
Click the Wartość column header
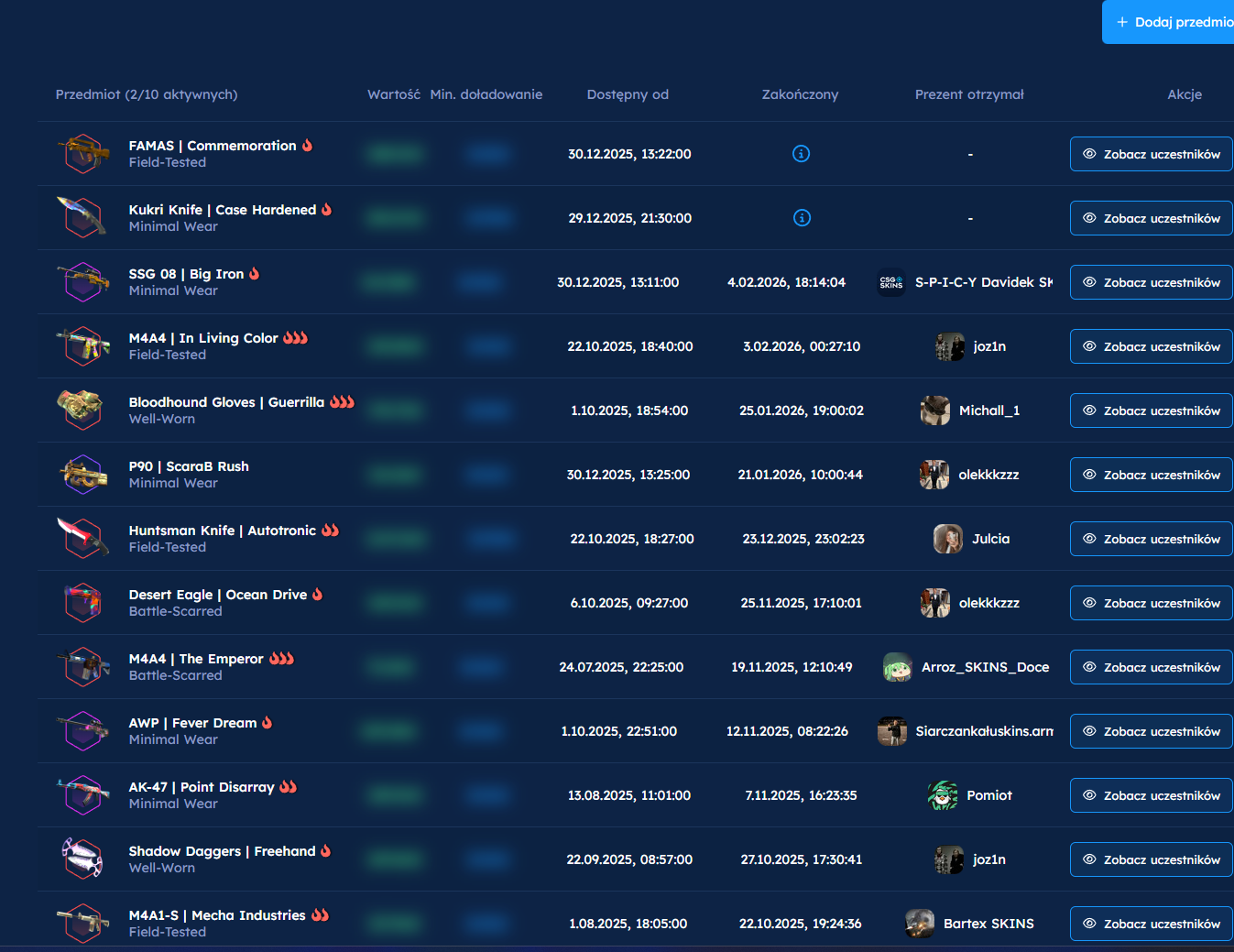(x=394, y=94)
